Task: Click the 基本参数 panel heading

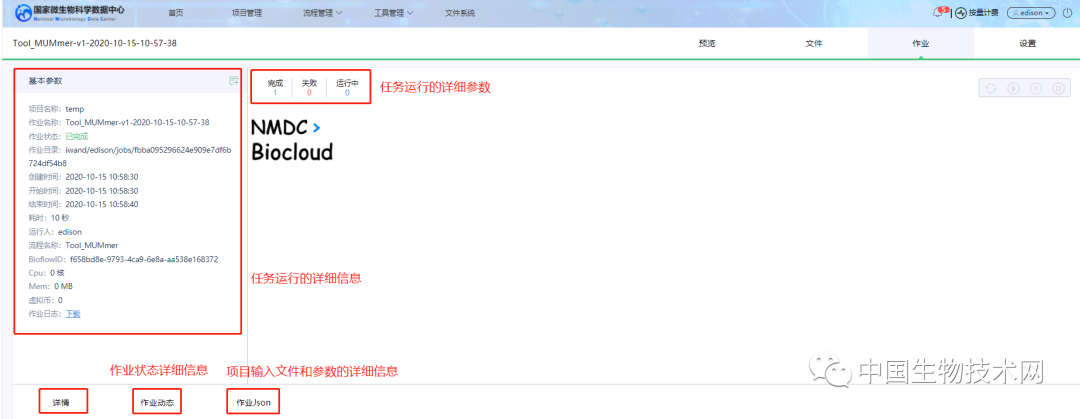Action: tap(45, 81)
